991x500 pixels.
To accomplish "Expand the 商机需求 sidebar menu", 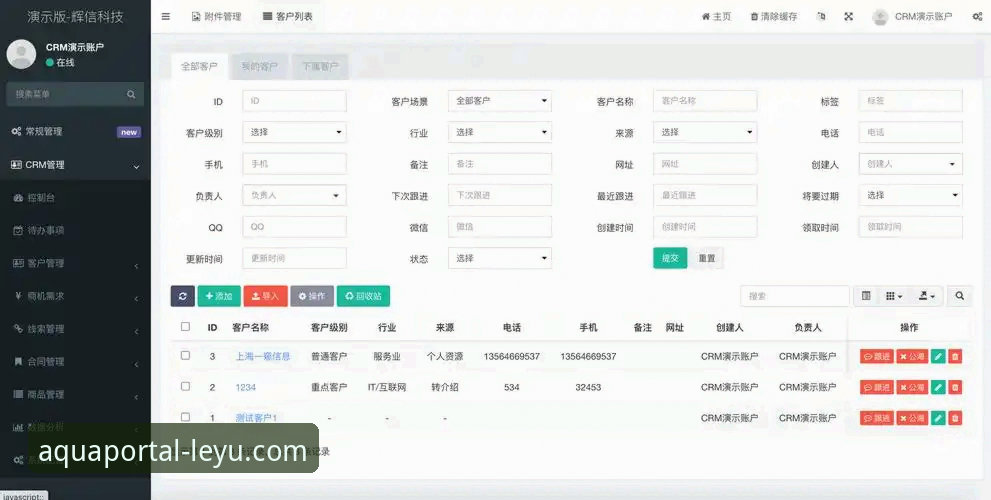I will pyautogui.click(x=75, y=296).
